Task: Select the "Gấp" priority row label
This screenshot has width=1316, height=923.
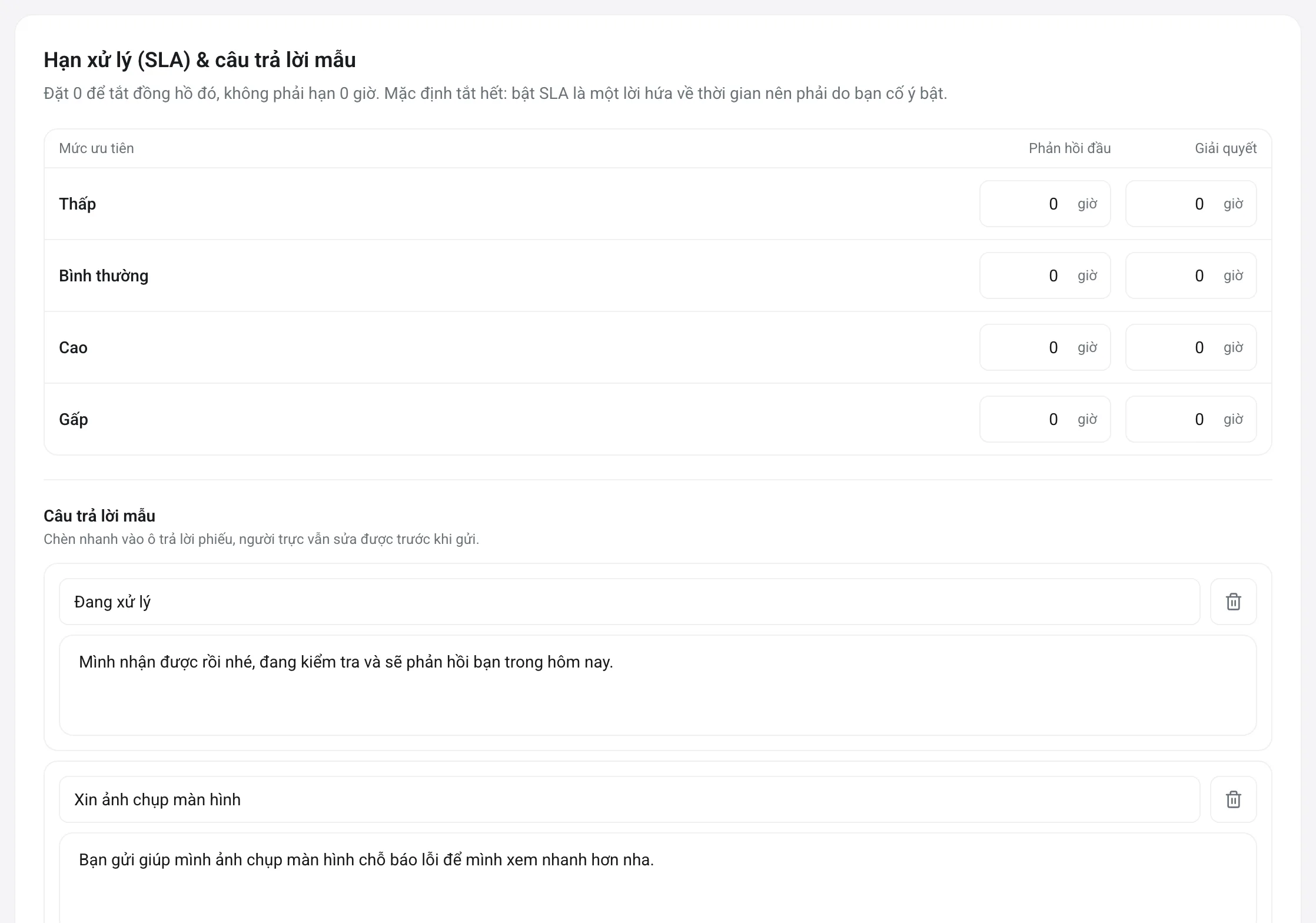Action: [x=73, y=419]
